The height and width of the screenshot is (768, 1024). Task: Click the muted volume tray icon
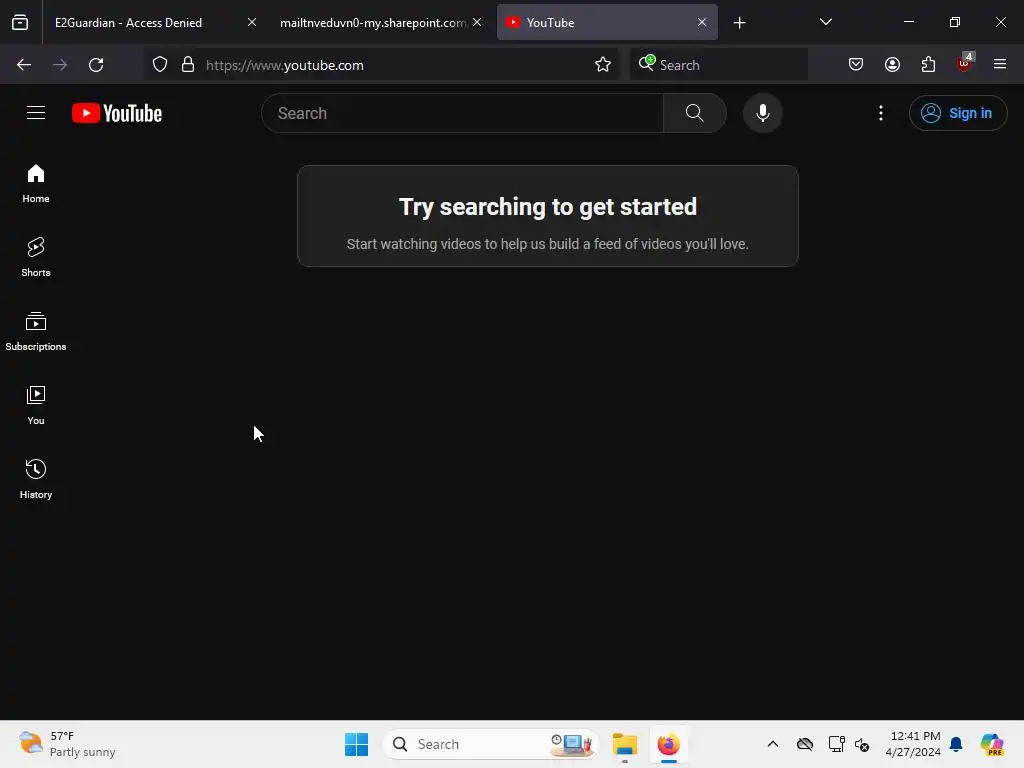862,744
